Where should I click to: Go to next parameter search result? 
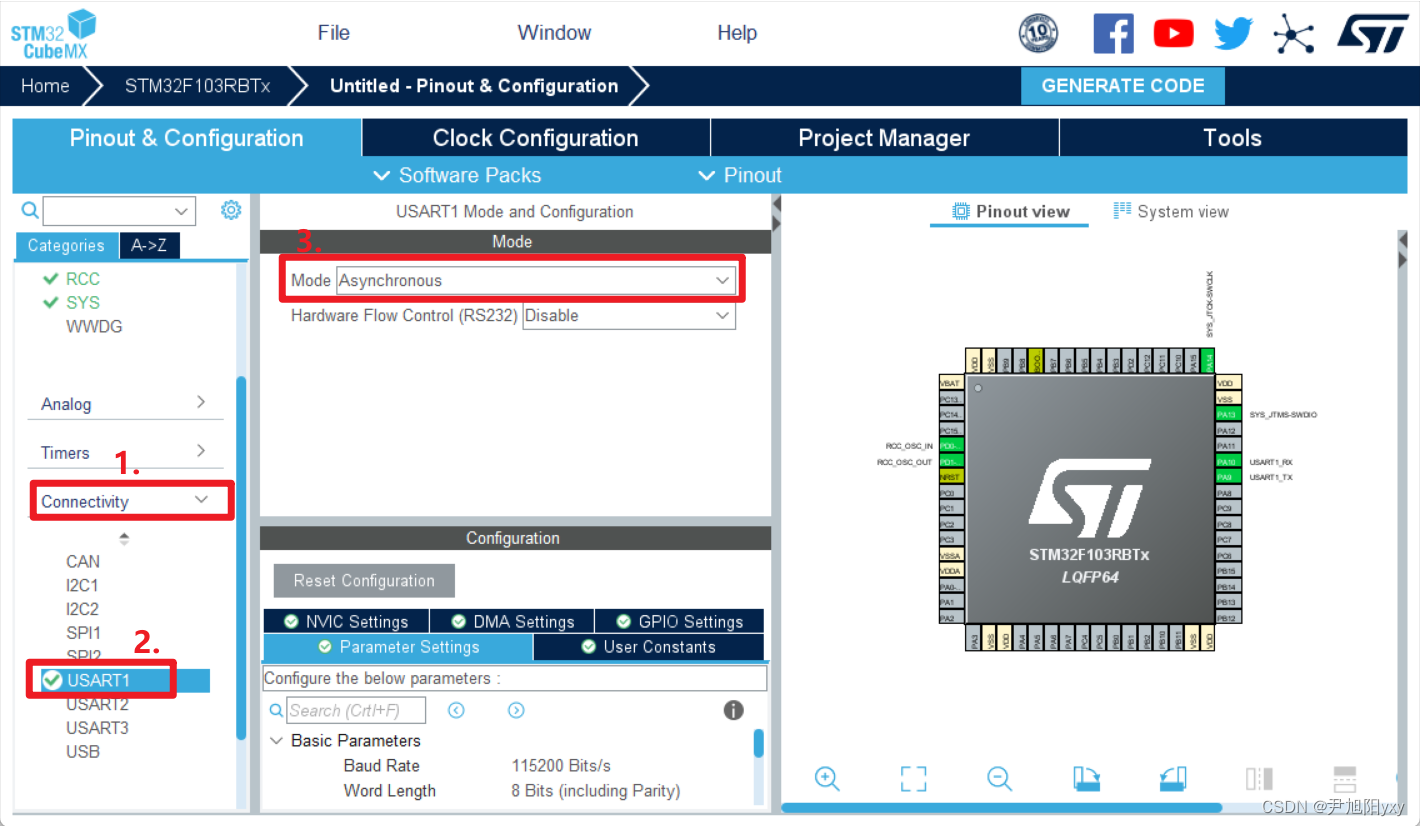[x=516, y=710]
